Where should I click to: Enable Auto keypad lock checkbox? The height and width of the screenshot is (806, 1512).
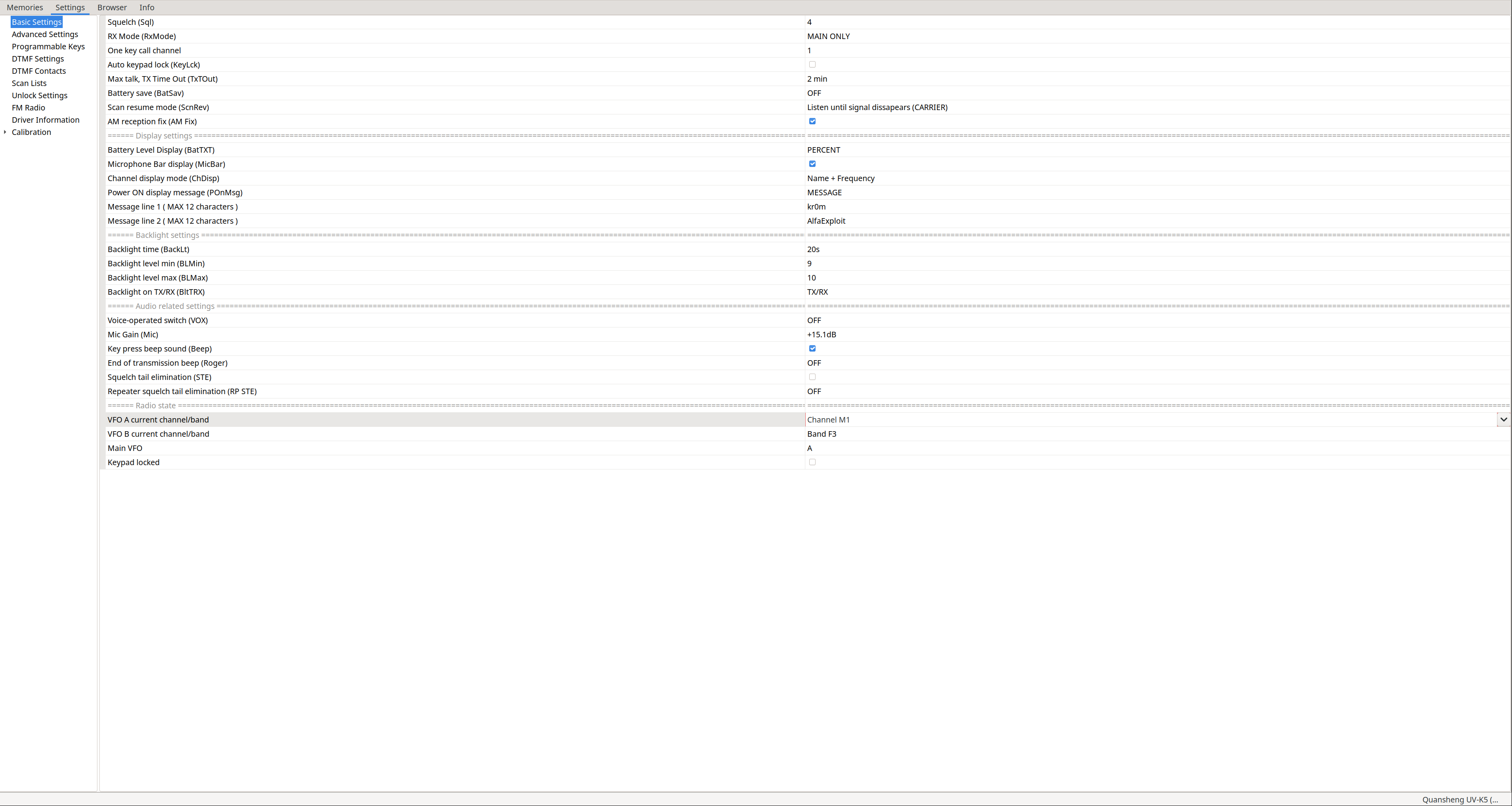click(812, 65)
